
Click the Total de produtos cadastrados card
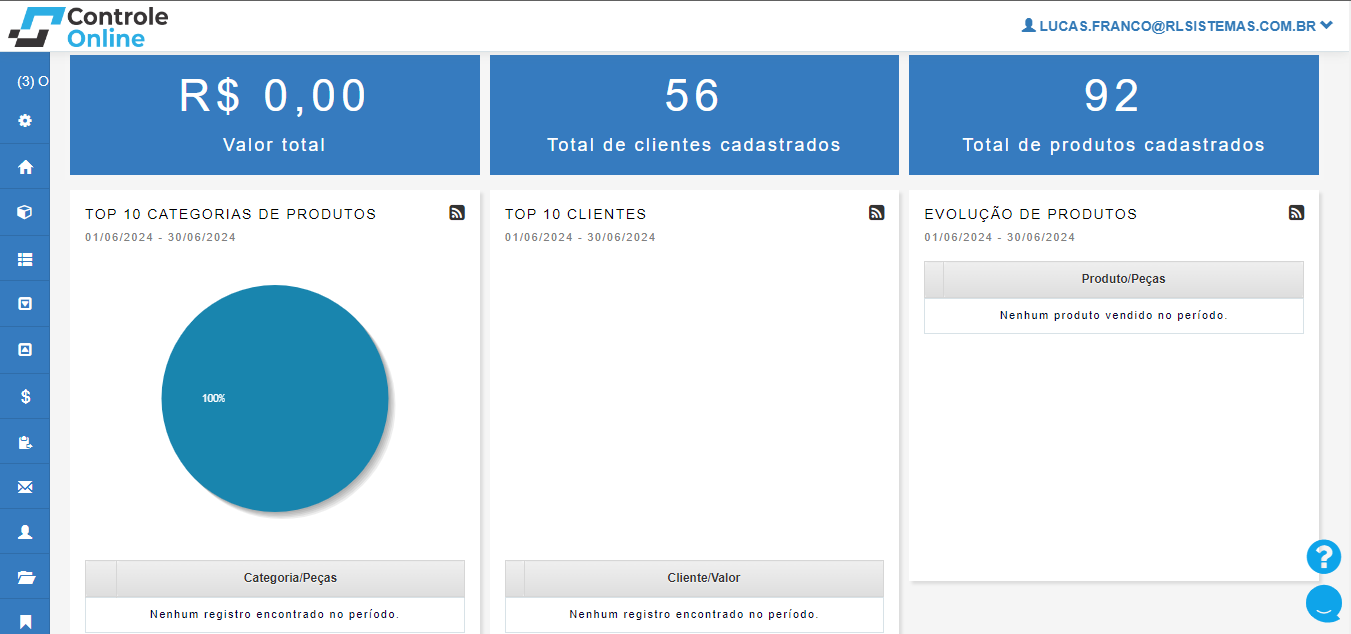1113,115
